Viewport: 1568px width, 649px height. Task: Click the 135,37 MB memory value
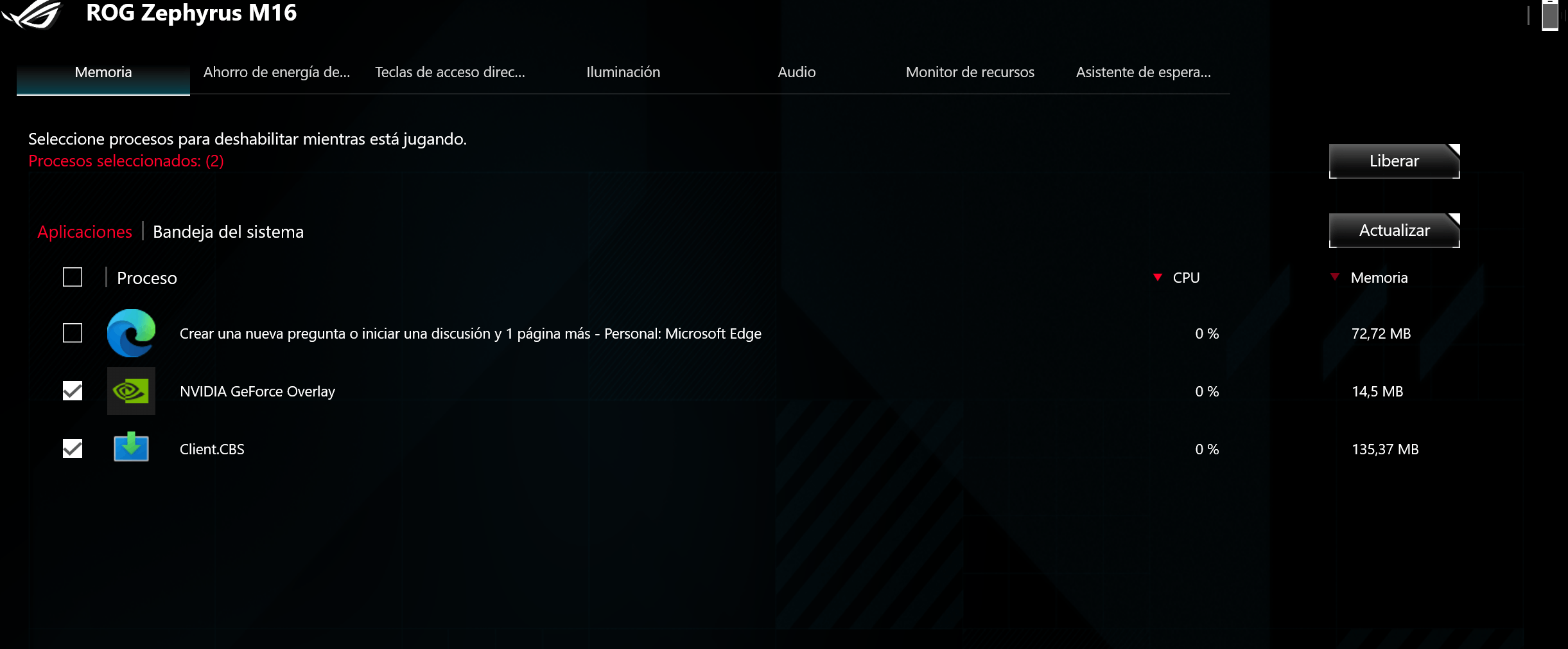point(1385,449)
